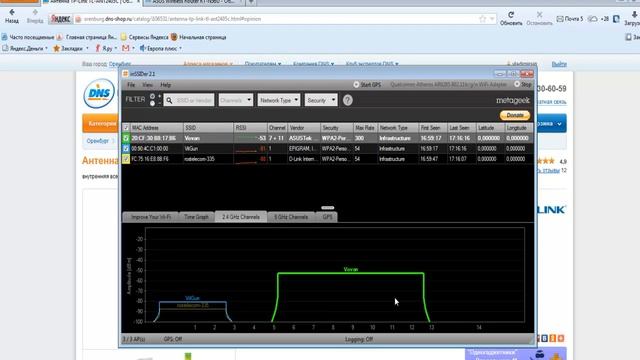This screenshot has width=640, height=360.
Task: Click the inSSIDer title bar app icon
Action: click(x=126, y=74)
